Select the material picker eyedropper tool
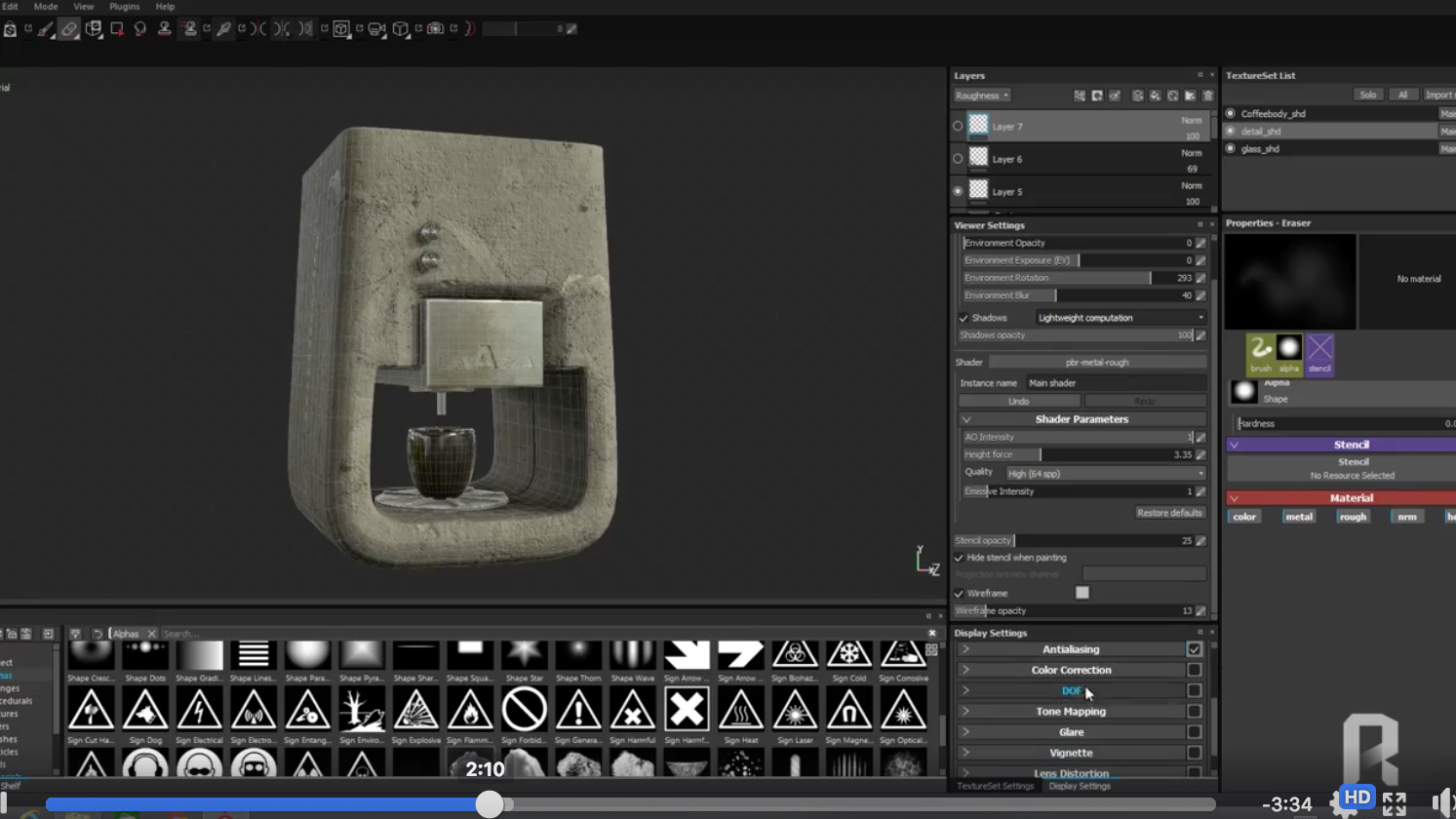1456x819 pixels. [223, 29]
